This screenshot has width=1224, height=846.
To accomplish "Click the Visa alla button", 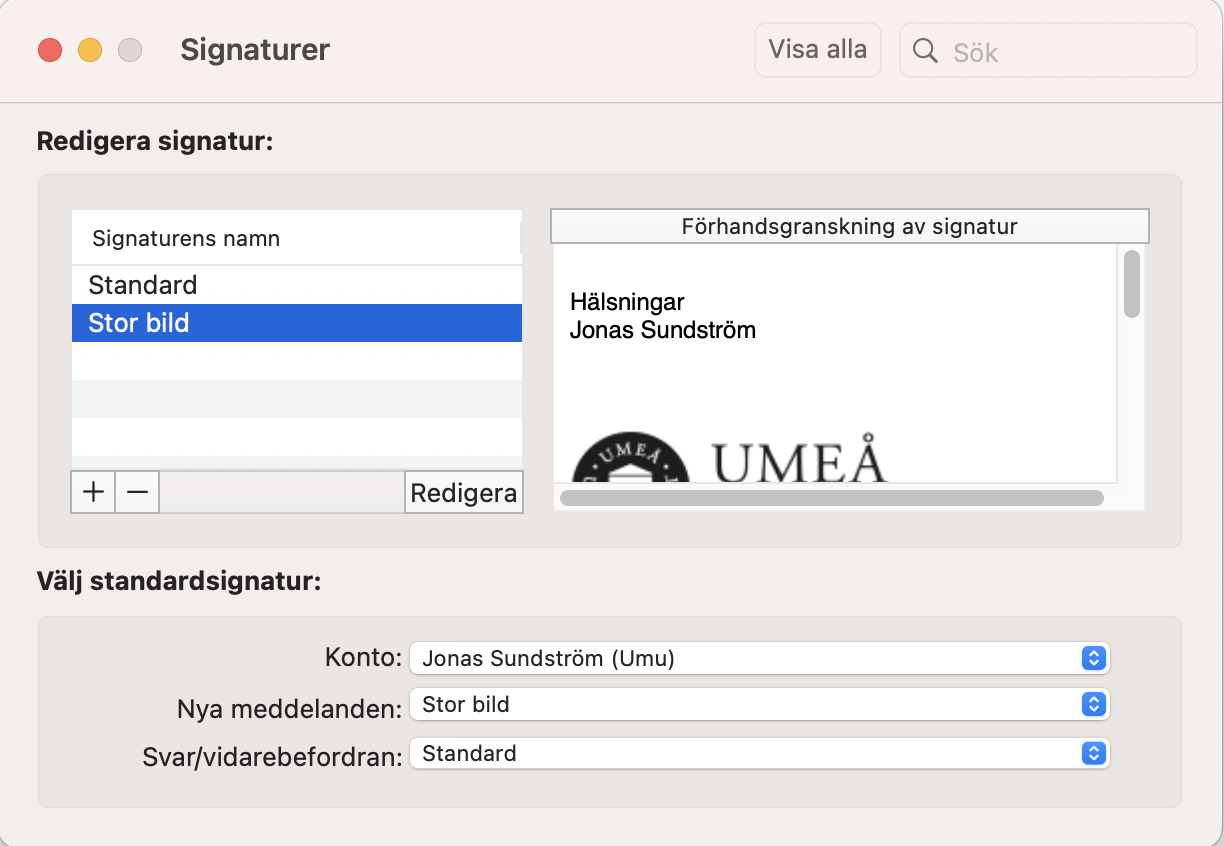I will point(818,50).
